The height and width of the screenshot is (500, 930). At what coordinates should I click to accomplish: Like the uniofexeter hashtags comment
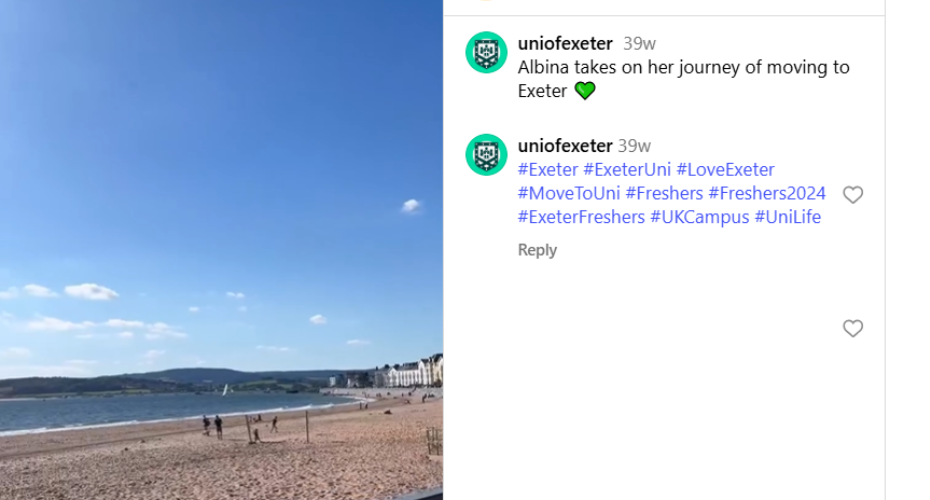pyautogui.click(x=852, y=195)
